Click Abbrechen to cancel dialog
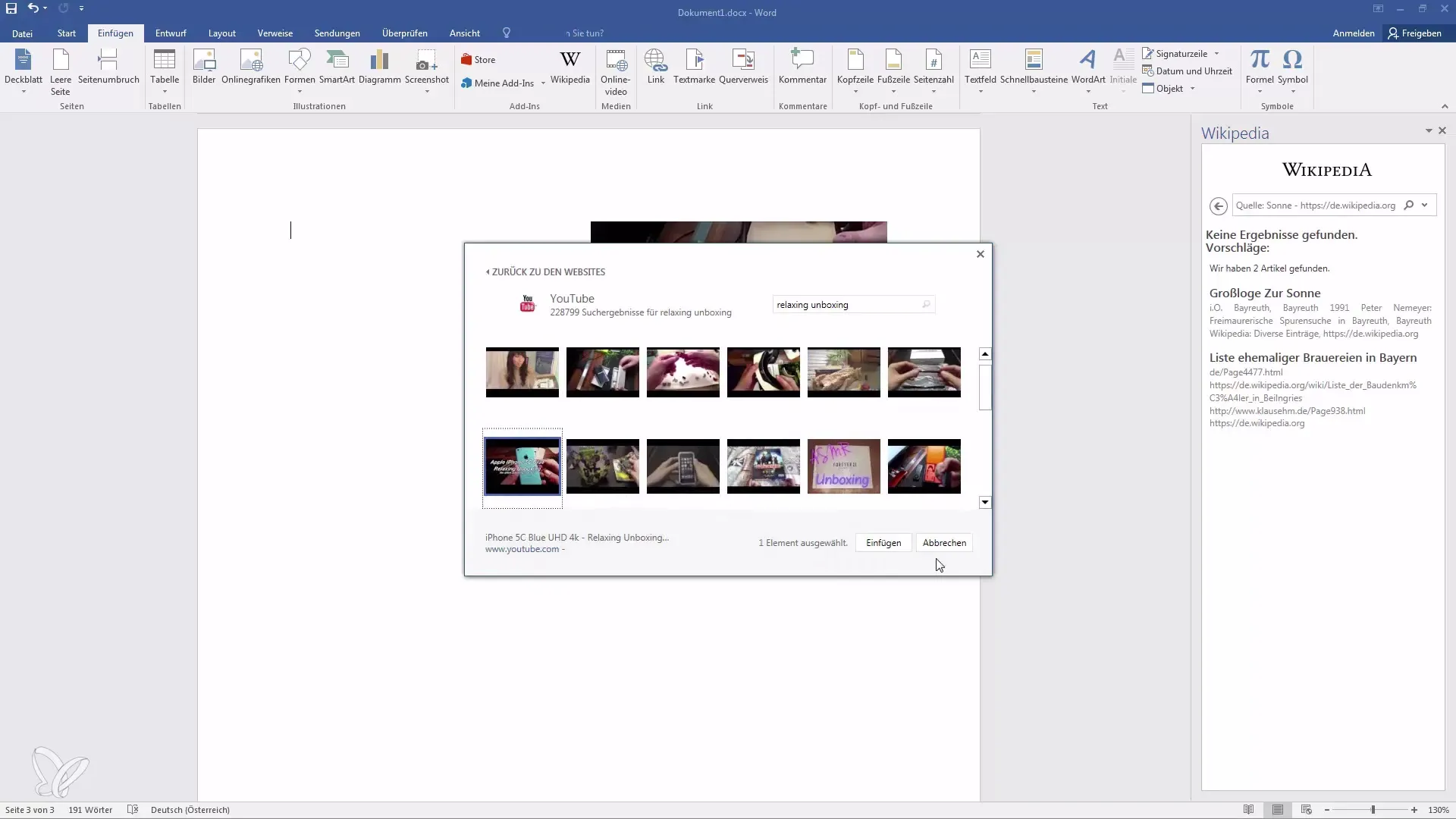Viewport: 1456px width, 819px height. 944,543
